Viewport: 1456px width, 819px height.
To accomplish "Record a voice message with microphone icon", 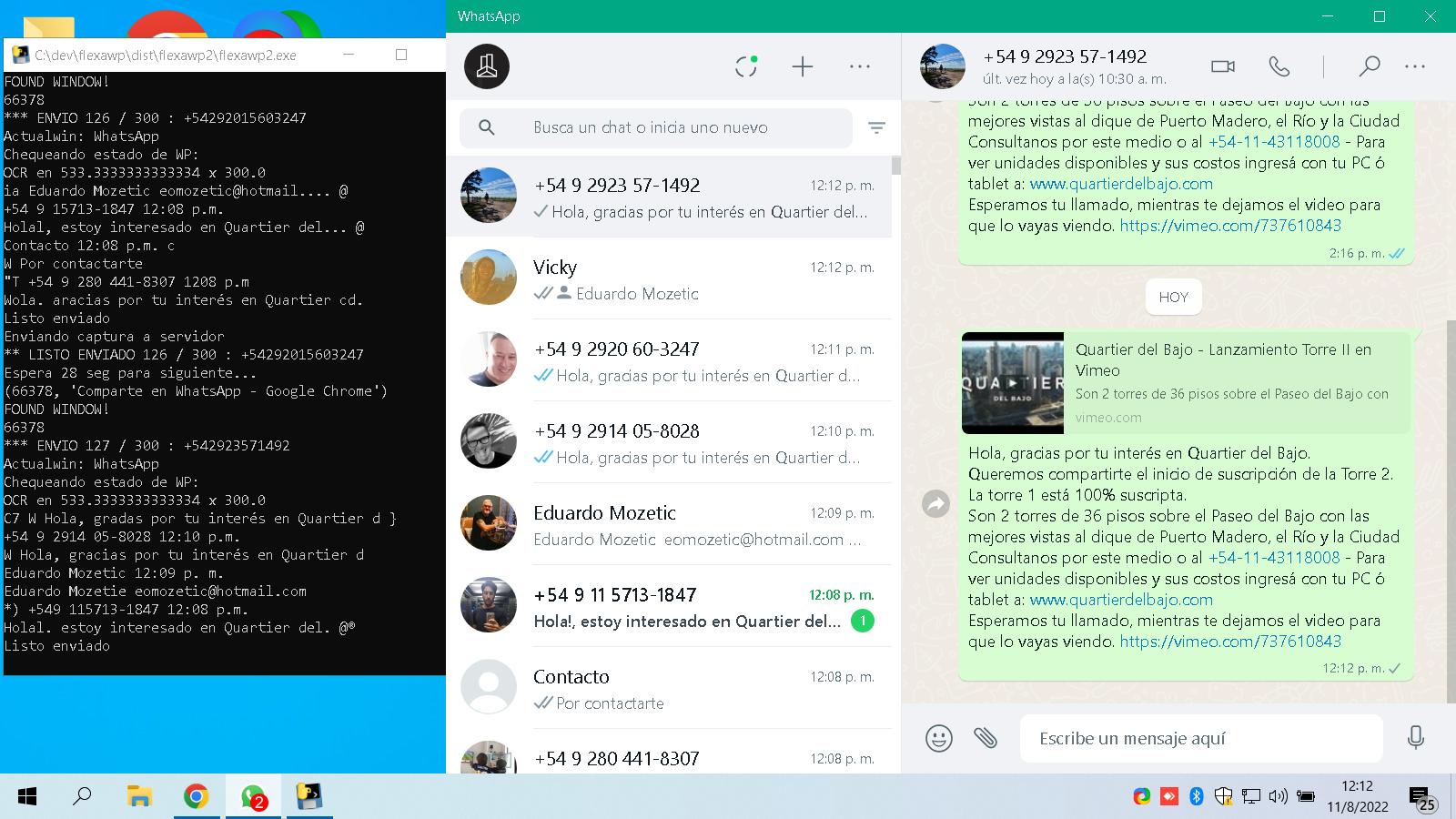I will 1415,738.
